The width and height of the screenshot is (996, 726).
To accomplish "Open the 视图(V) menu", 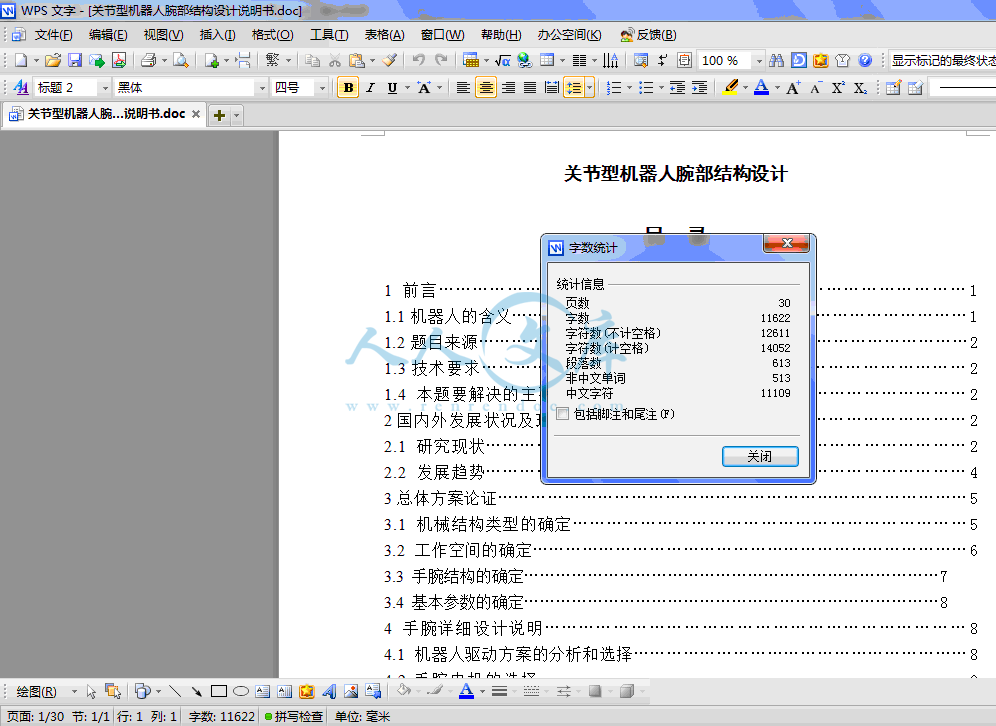I will pos(163,35).
